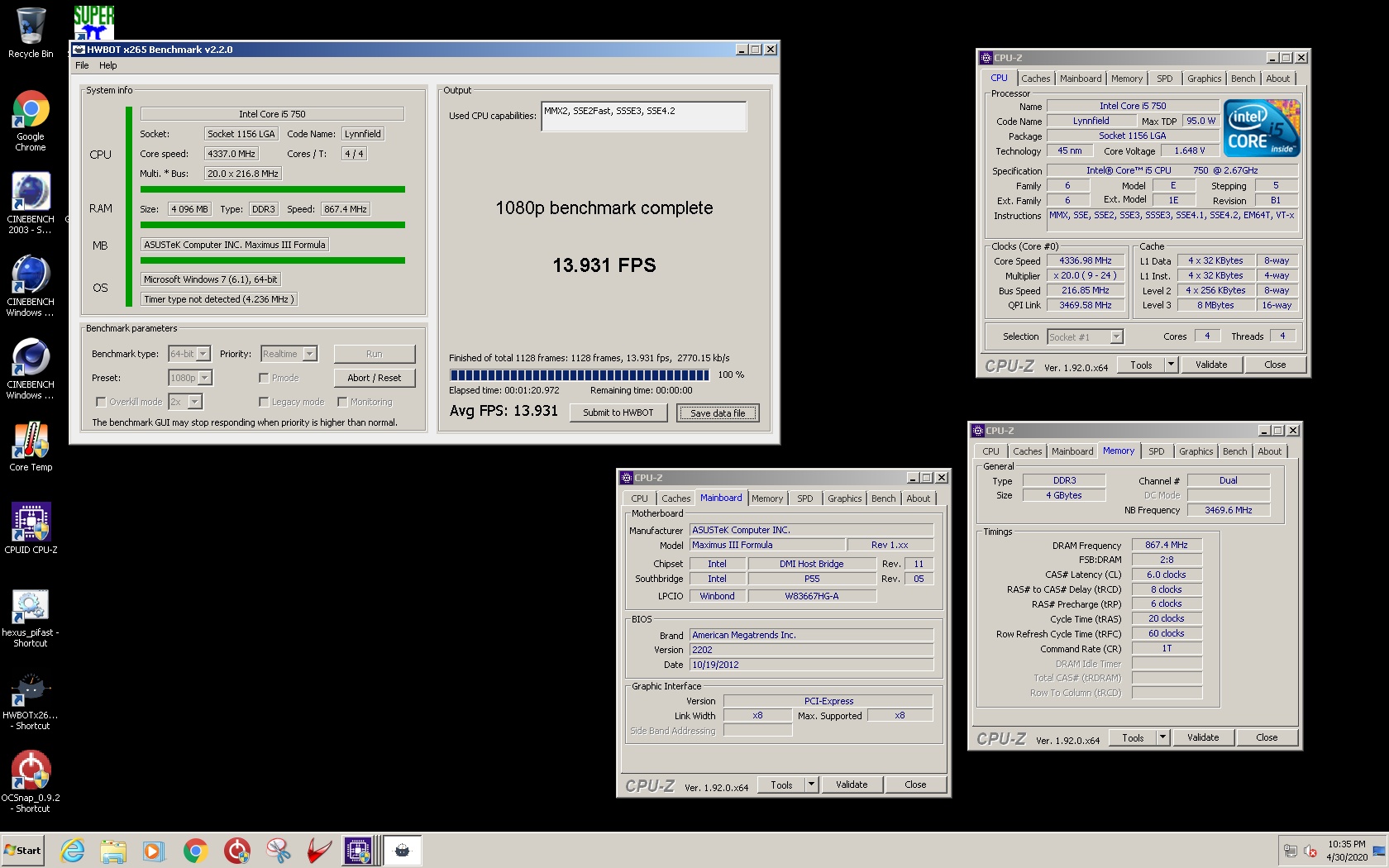Open the Chrome taskbar icon

[x=195, y=851]
